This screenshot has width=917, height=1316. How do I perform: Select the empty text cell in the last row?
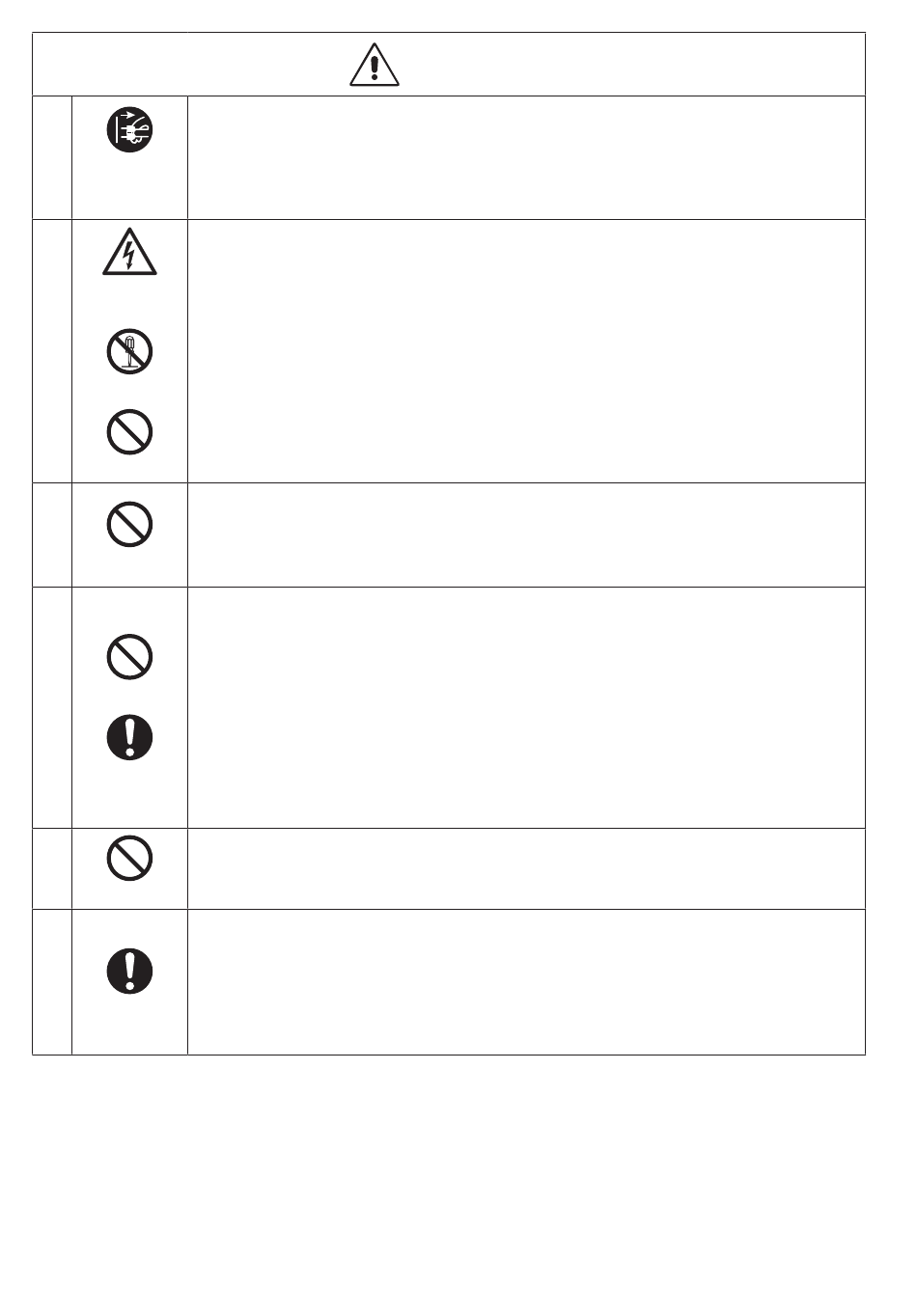coord(526,982)
